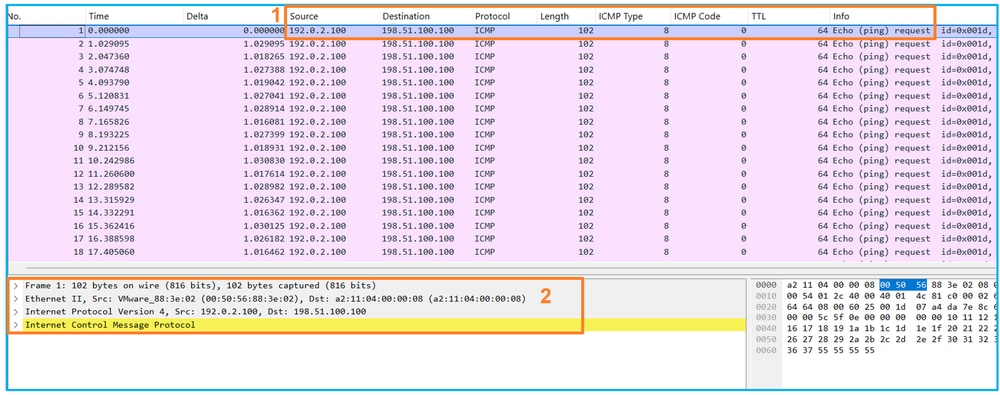Select packet 1 at time 0.000000
The image size is (1000, 395).
pyautogui.click(x=503, y=30)
